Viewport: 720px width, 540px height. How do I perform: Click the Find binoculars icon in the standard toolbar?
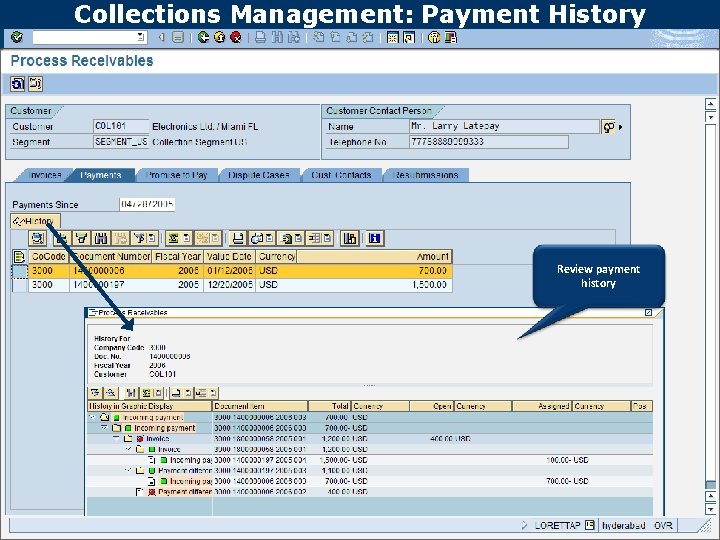[277, 38]
